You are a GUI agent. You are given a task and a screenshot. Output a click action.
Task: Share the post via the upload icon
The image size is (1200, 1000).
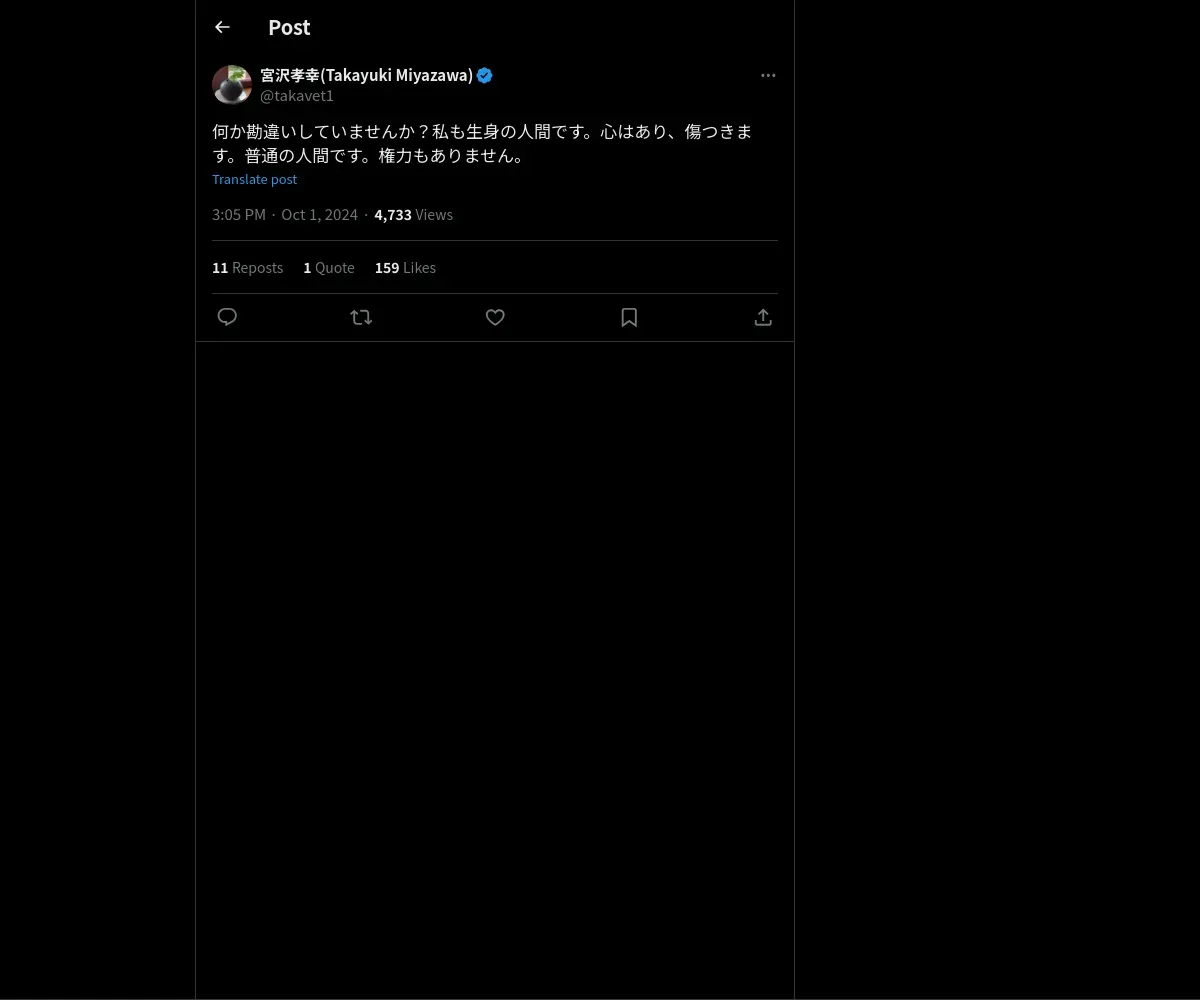(763, 317)
